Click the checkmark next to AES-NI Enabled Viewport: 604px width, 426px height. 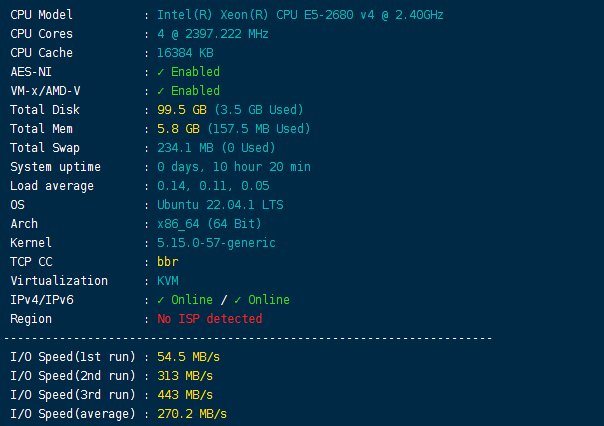(x=161, y=72)
